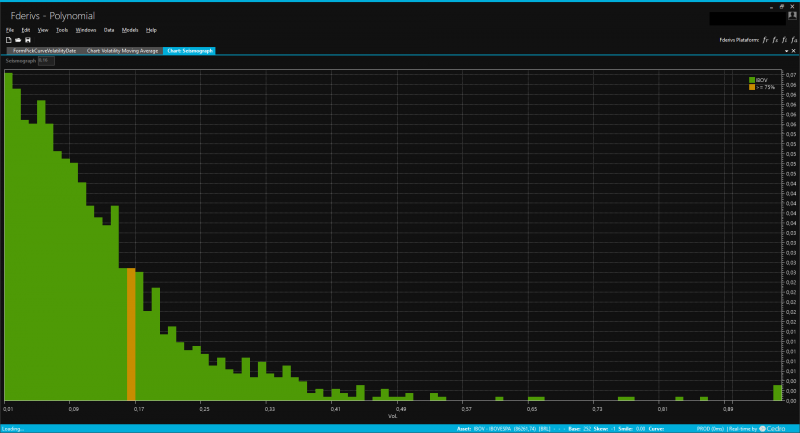This screenshot has width=800, height=433.
Task: Open the Models menu
Action: click(x=129, y=30)
